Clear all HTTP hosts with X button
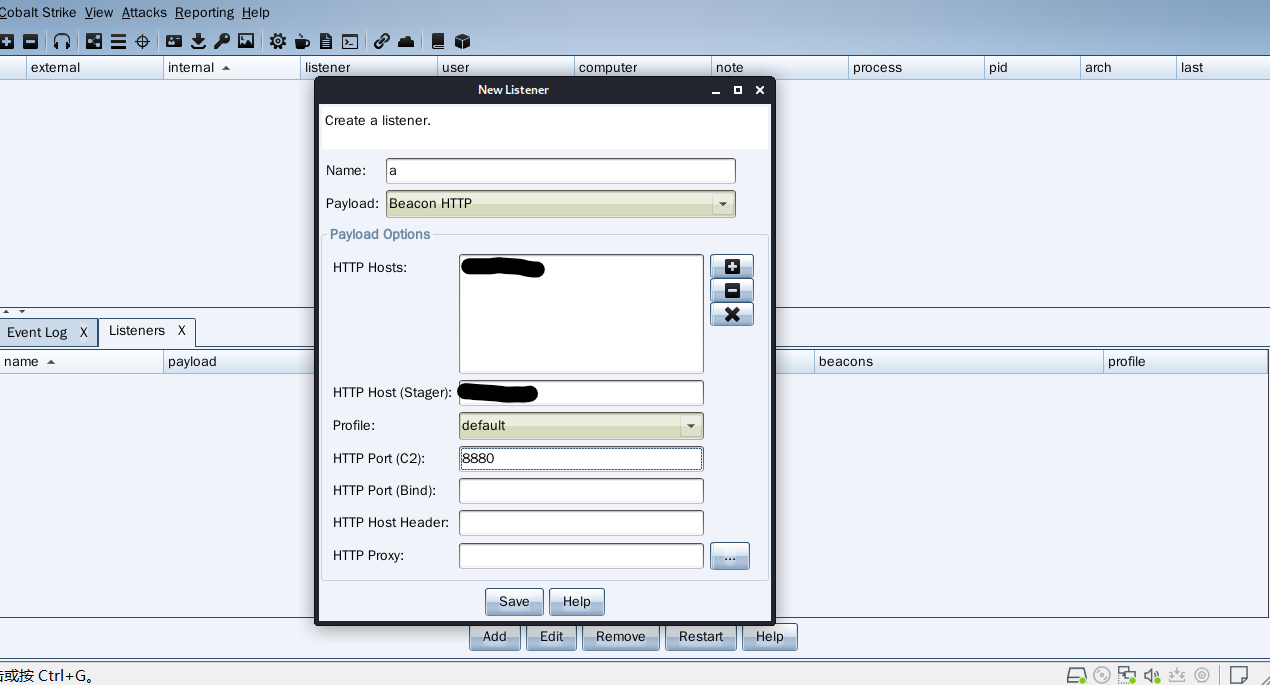 [732, 315]
